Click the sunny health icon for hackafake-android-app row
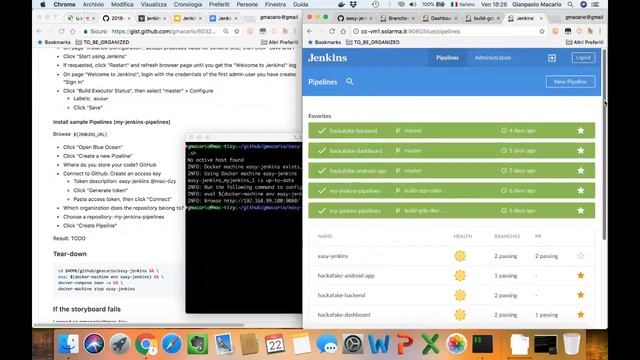Image resolution: width=640 pixels, height=360 pixels. click(x=460, y=276)
